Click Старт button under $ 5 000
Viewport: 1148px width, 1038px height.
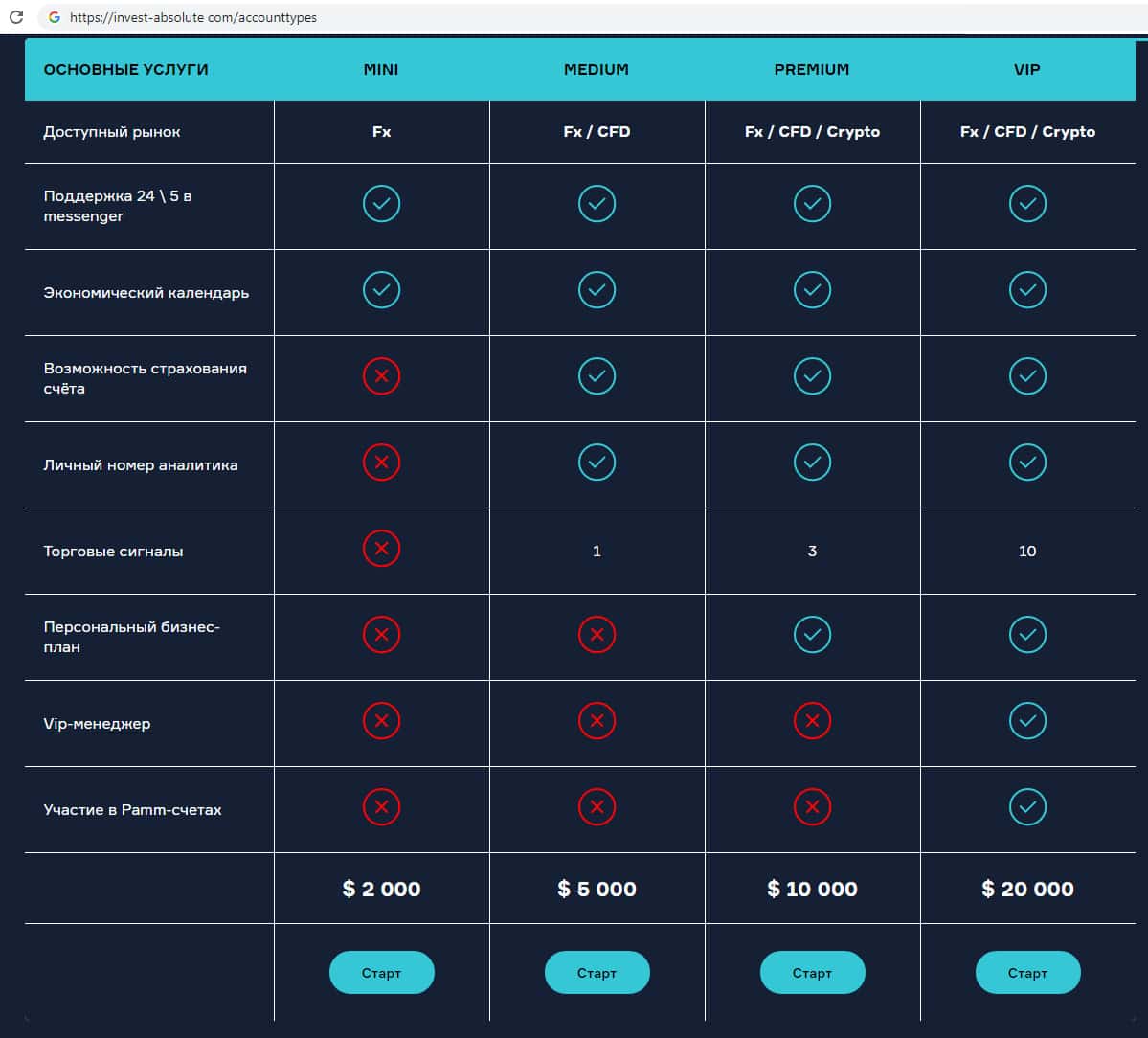coord(597,972)
